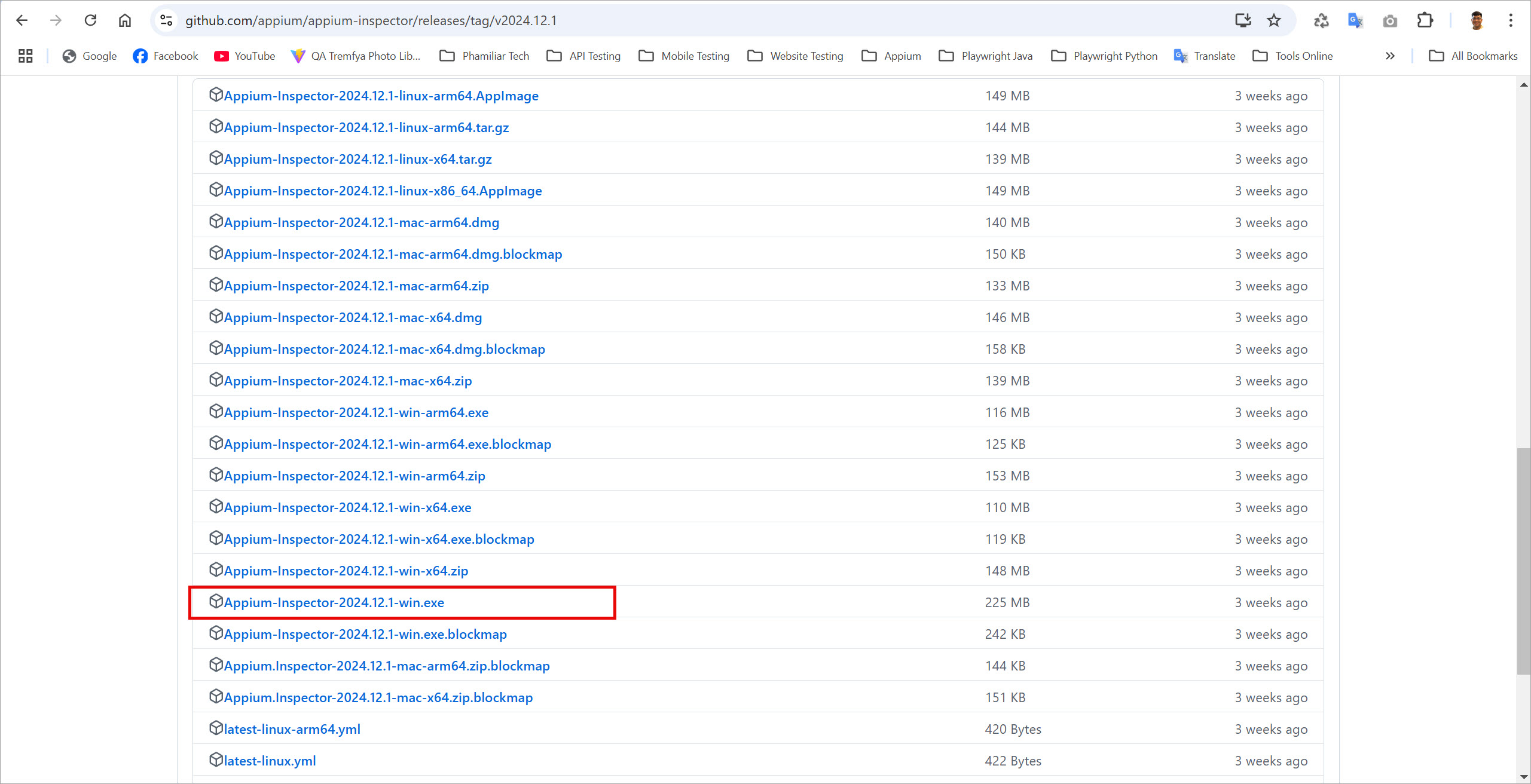Click package icon beside latest-linux.yml
The image size is (1531, 784).
coord(216,759)
